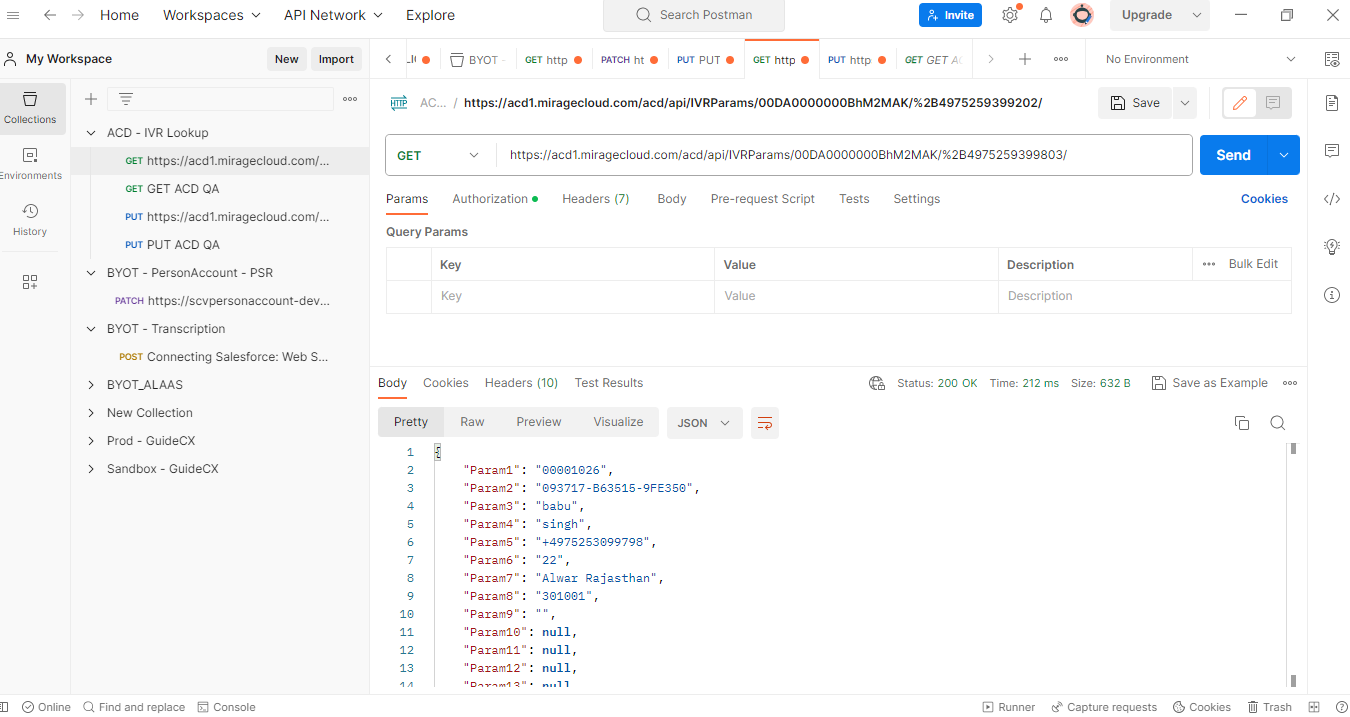Expand Prod - GuideCX collection
Viewport: 1350px width, 717px height.
92,441
